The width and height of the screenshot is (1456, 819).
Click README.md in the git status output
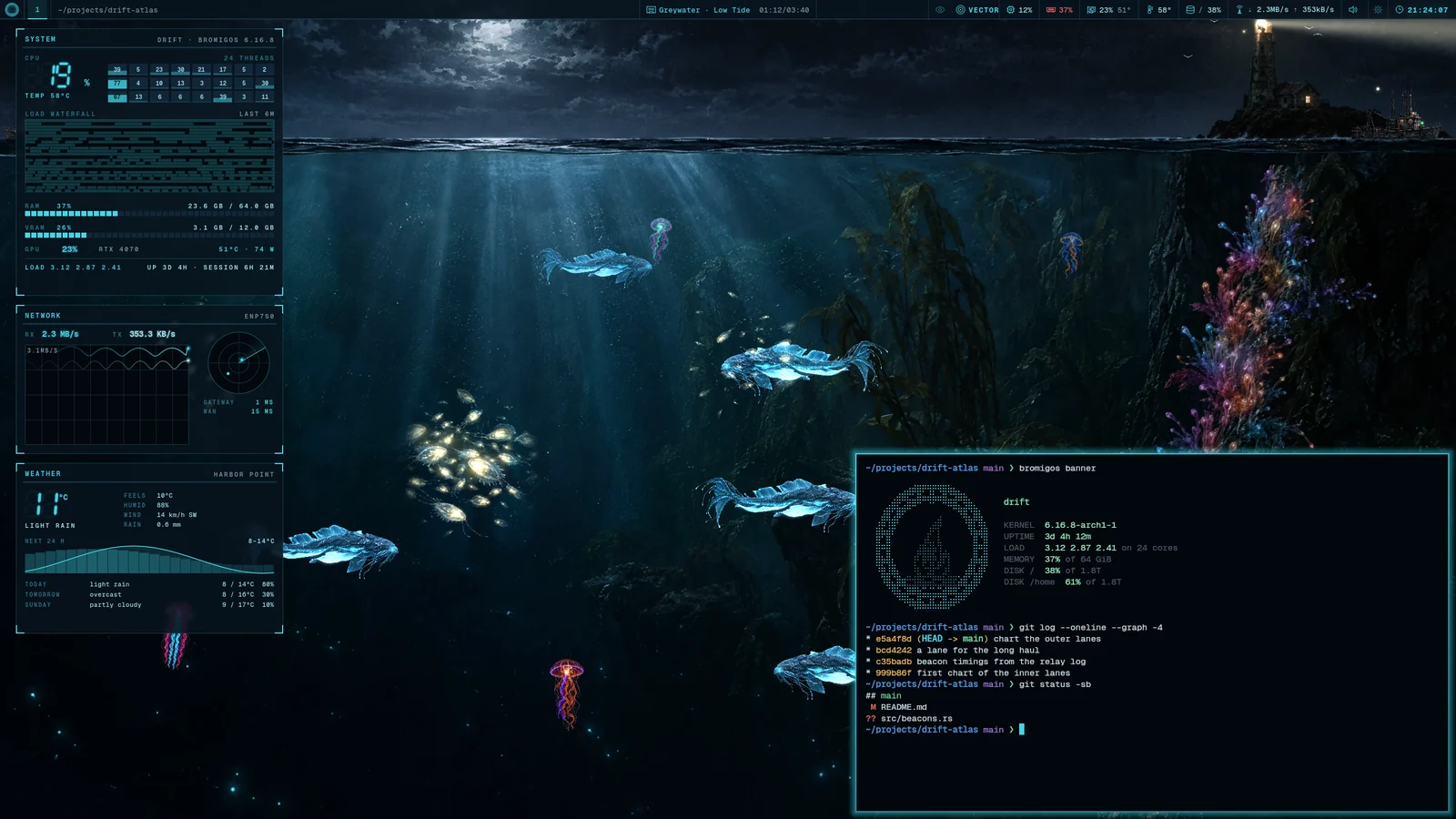click(x=904, y=707)
